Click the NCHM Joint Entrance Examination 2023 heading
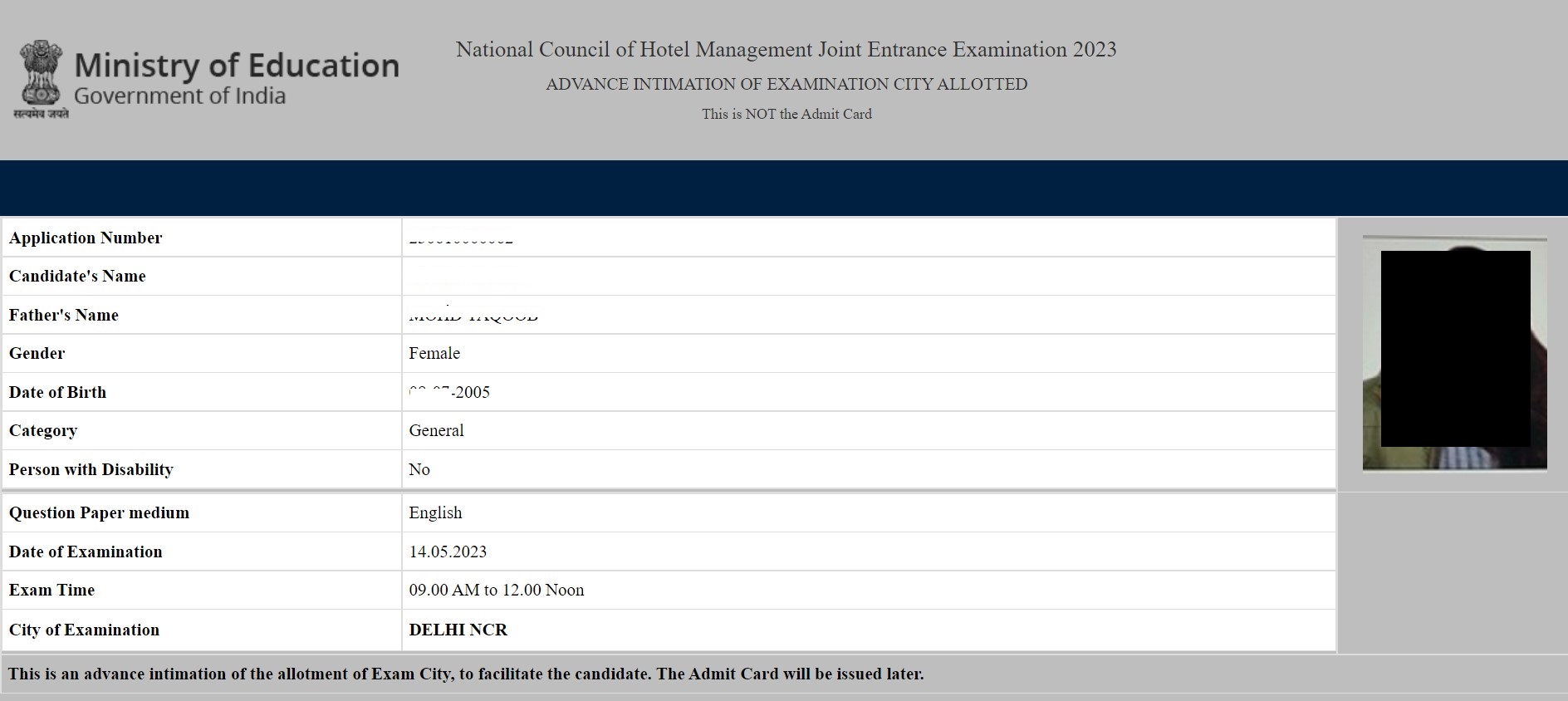Image resolution: width=1568 pixels, height=701 pixels. [786, 50]
